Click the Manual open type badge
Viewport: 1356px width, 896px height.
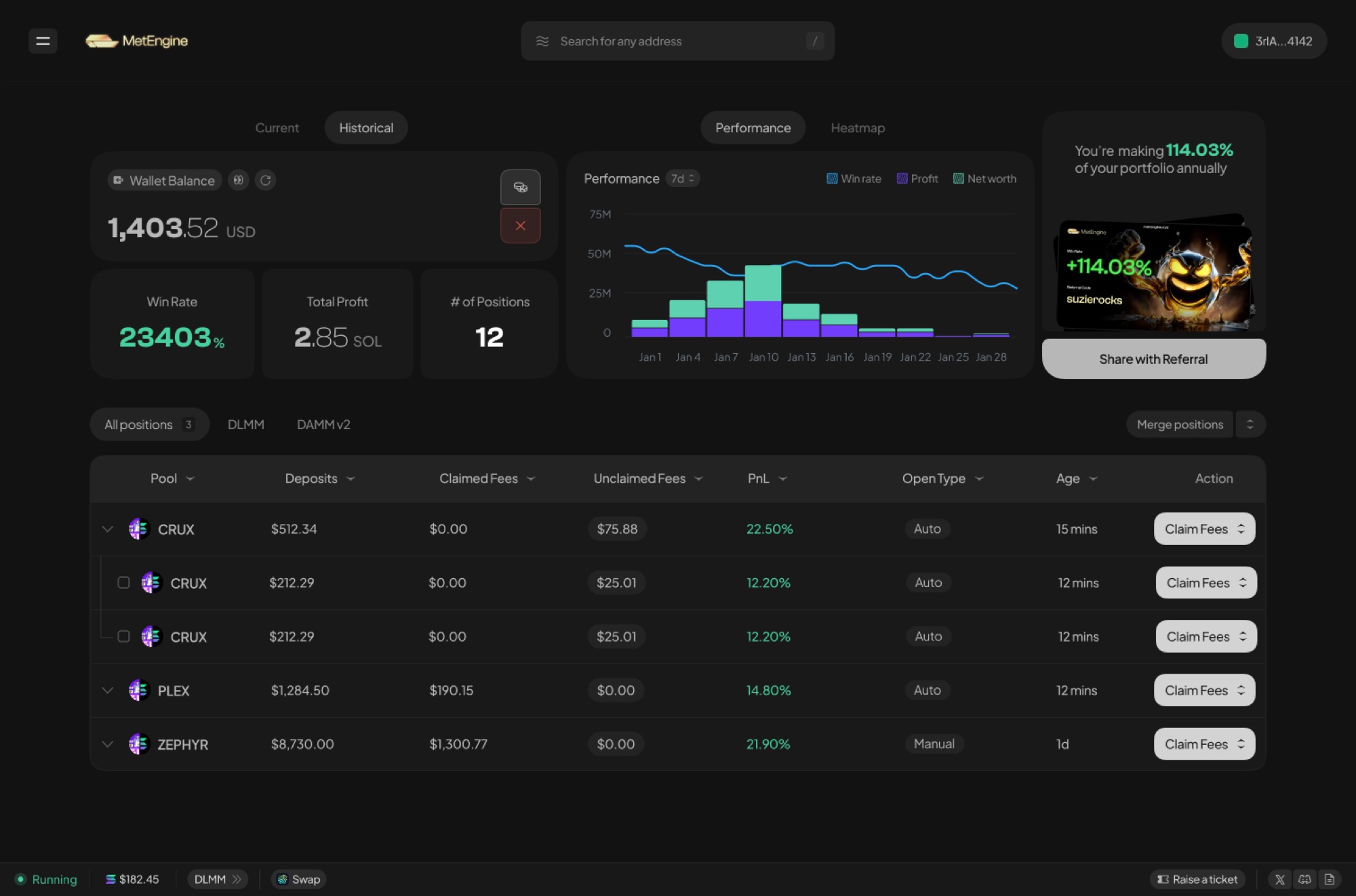coord(934,744)
